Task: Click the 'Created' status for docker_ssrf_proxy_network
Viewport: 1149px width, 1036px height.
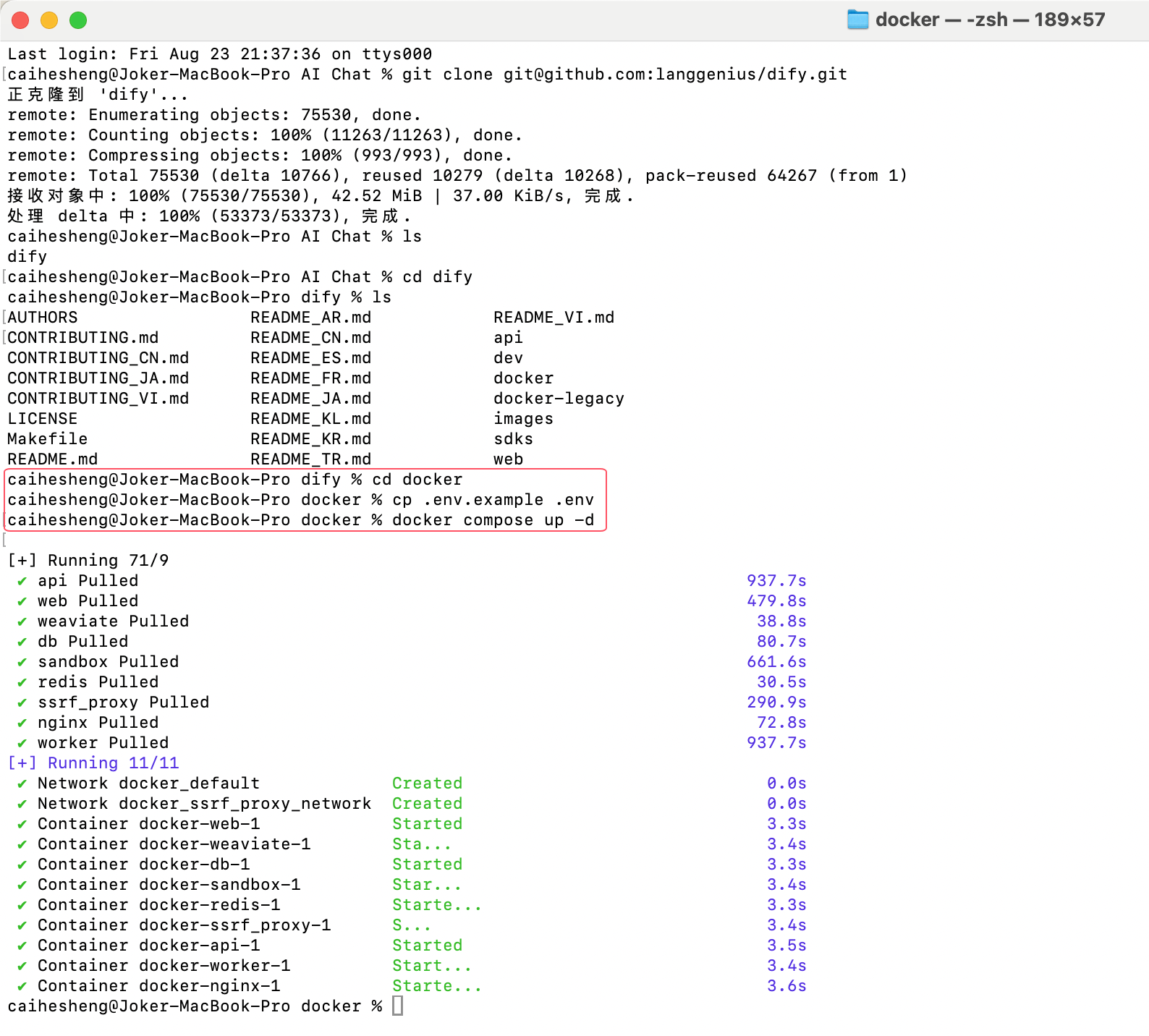Action: [427, 804]
